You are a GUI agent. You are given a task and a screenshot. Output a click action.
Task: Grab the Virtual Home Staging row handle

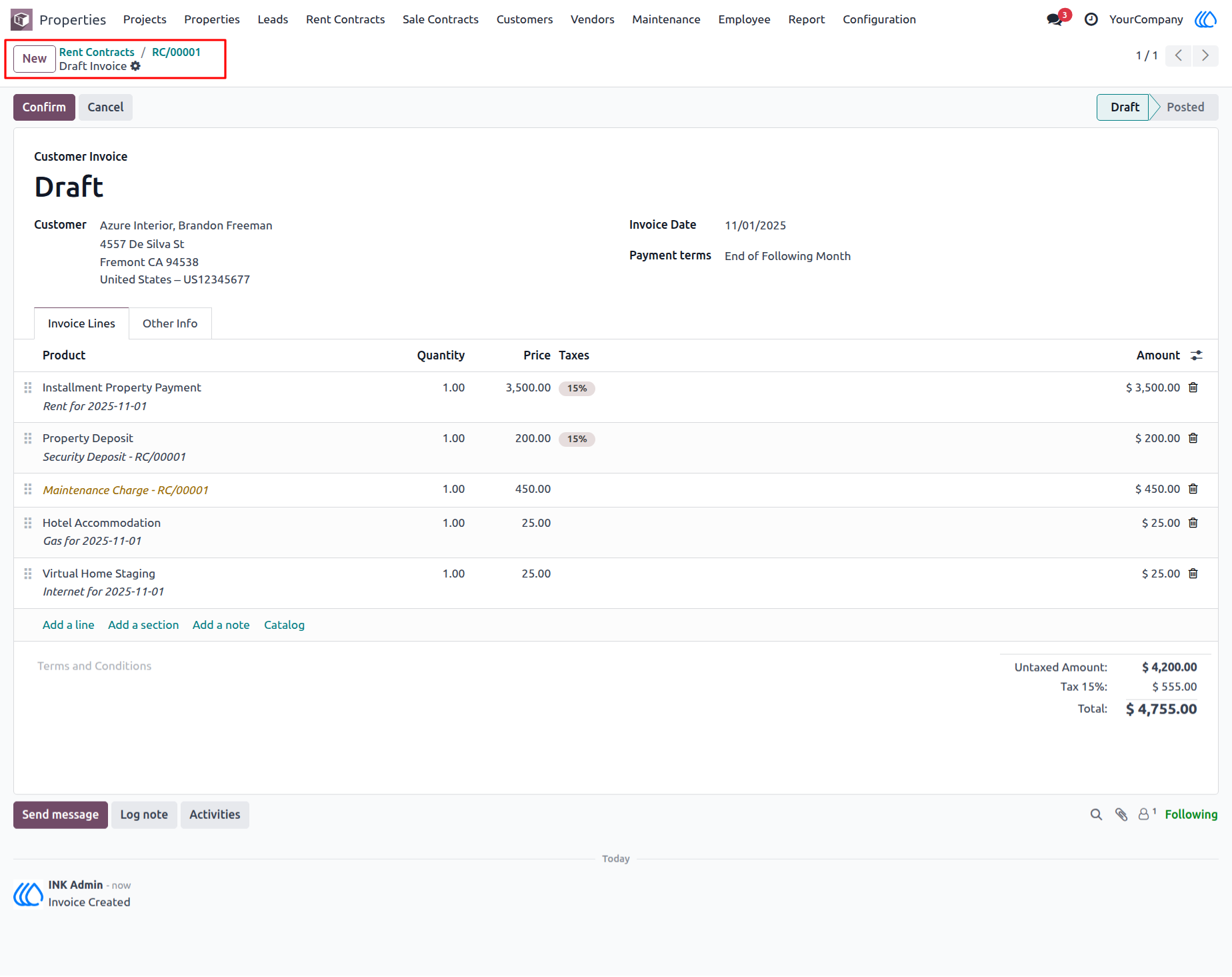click(28, 574)
